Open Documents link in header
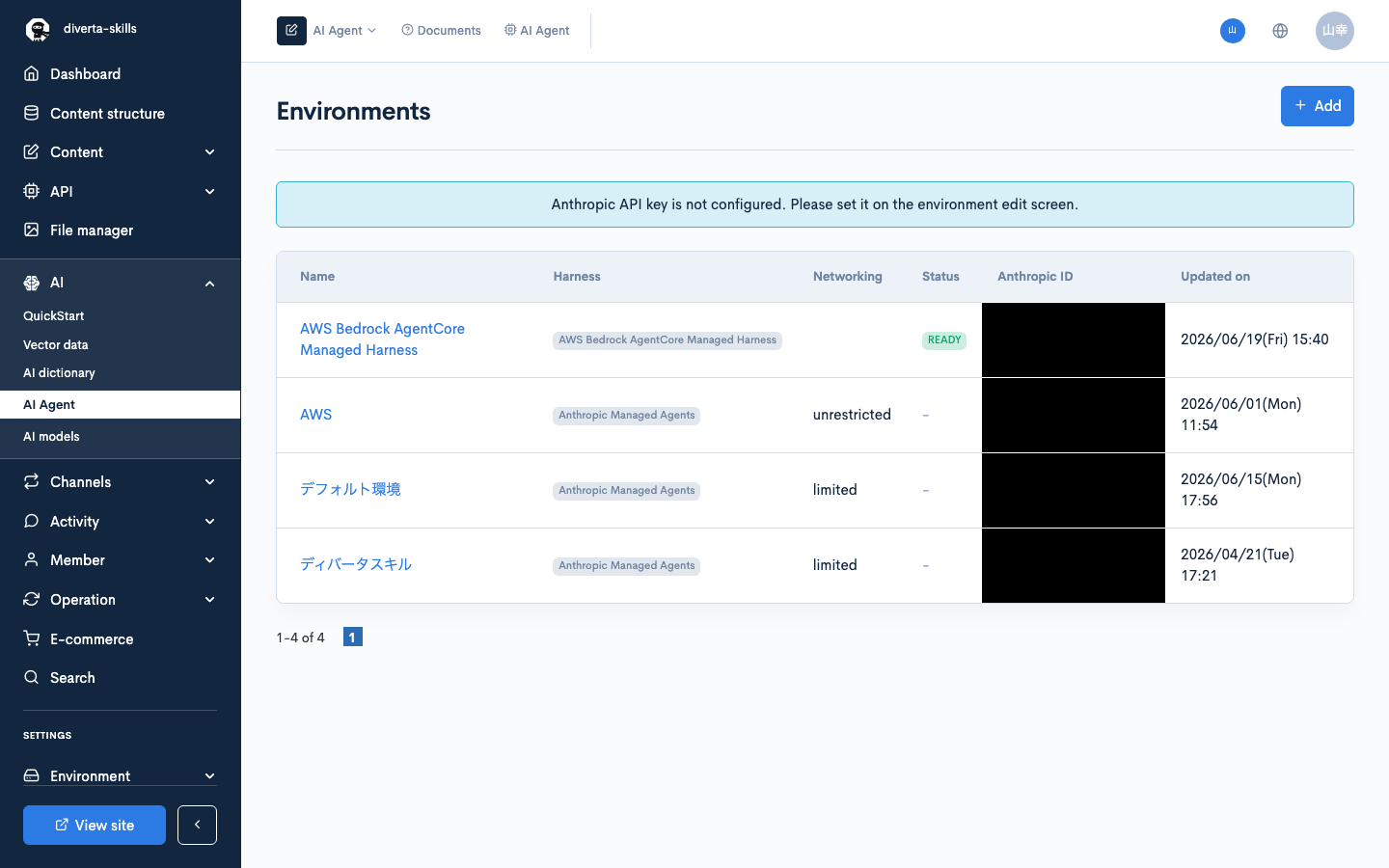The width and height of the screenshot is (1389, 868). (441, 31)
